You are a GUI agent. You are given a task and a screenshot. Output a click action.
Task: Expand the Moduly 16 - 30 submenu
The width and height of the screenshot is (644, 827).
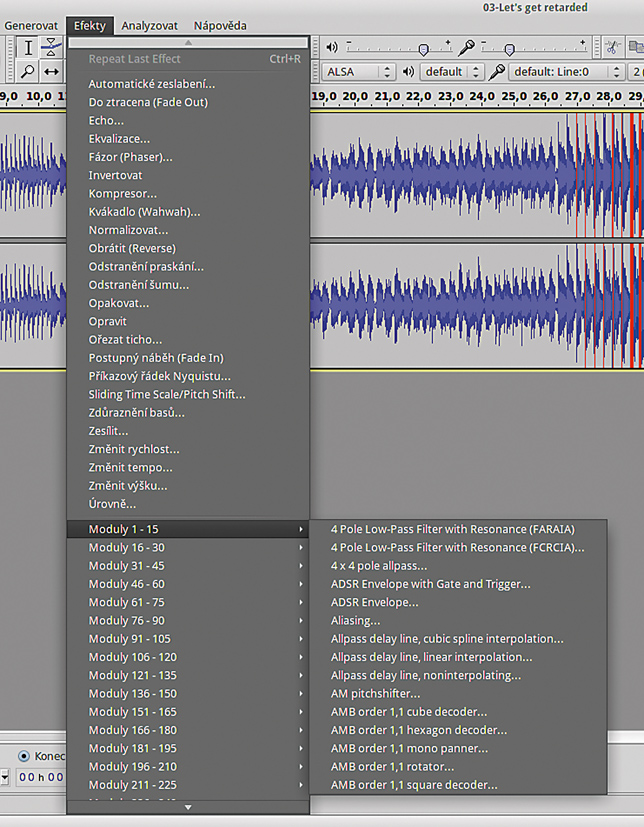188,547
